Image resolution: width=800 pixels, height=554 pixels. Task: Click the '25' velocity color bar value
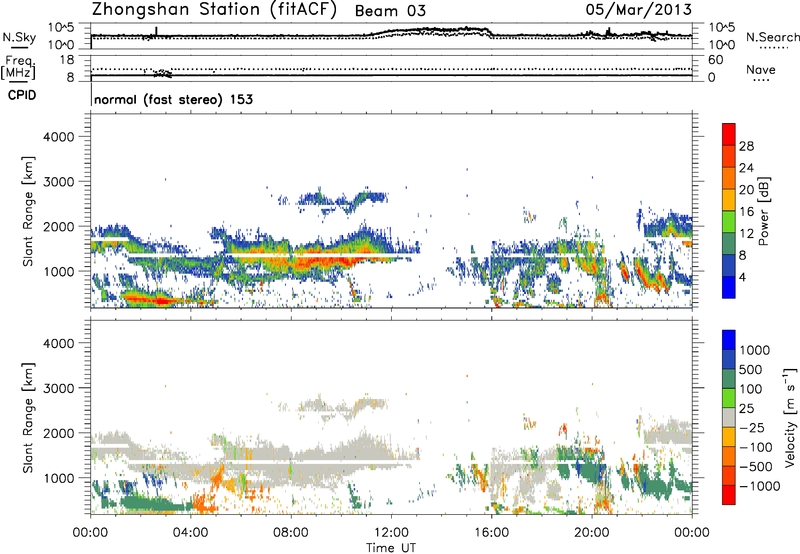point(747,409)
